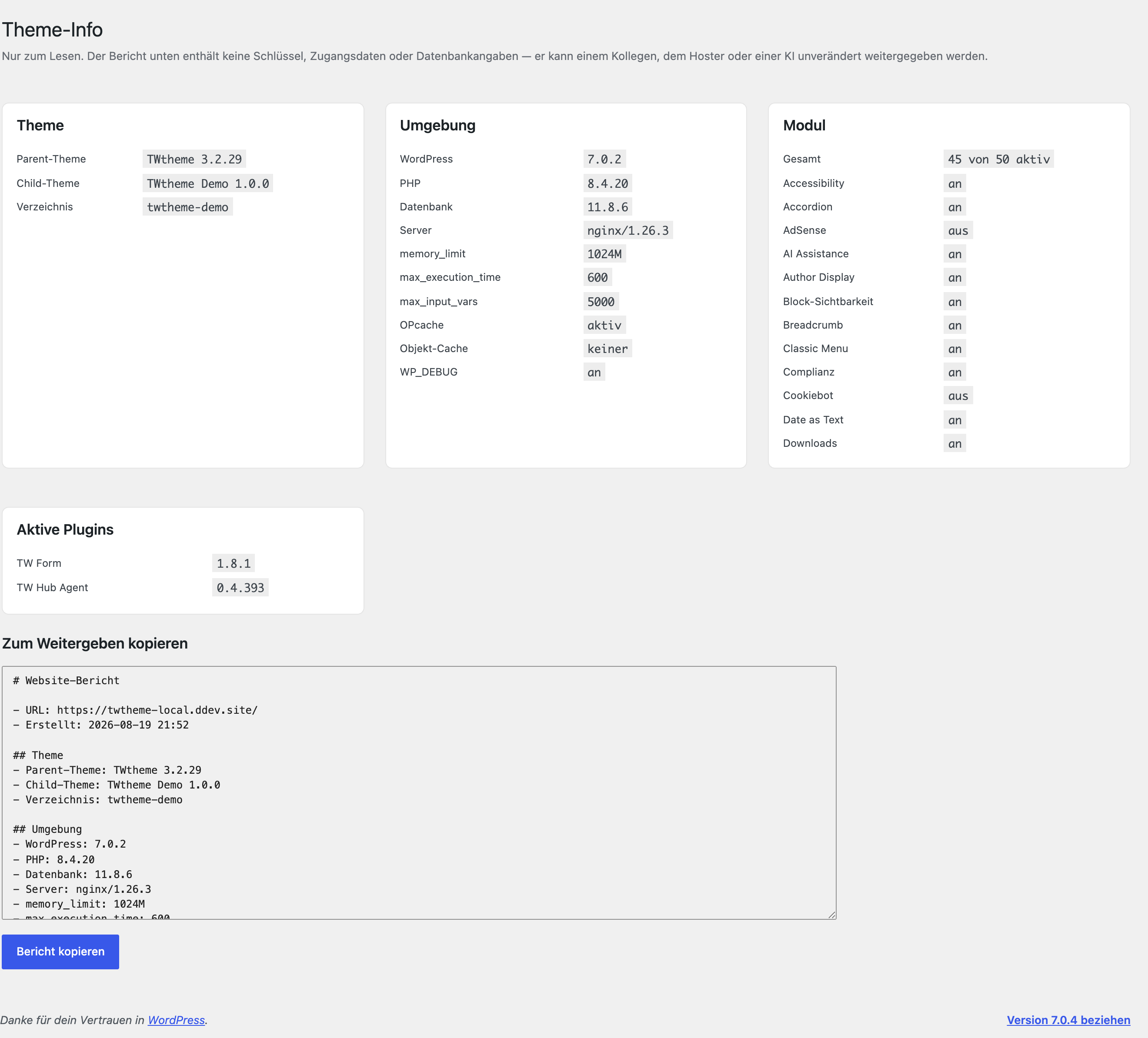
Task: Click the max_execution_time 600 value
Action: tap(597, 278)
